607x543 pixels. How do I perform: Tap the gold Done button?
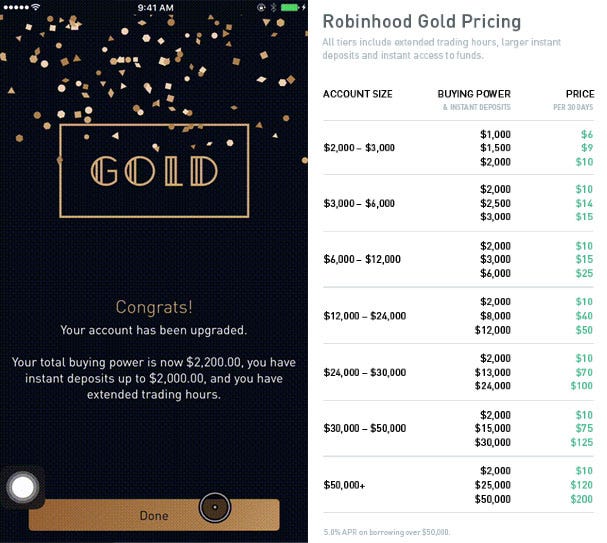(x=154, y=515)
